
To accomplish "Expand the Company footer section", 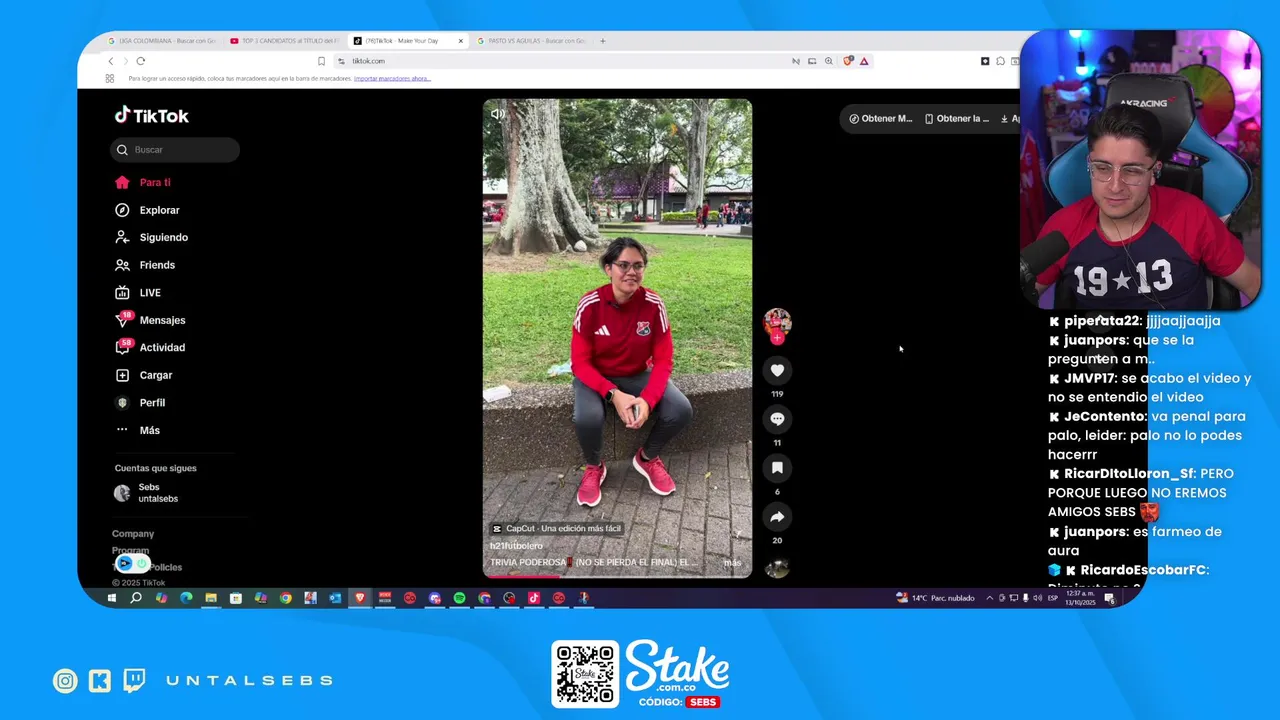I will click(133, 534).
